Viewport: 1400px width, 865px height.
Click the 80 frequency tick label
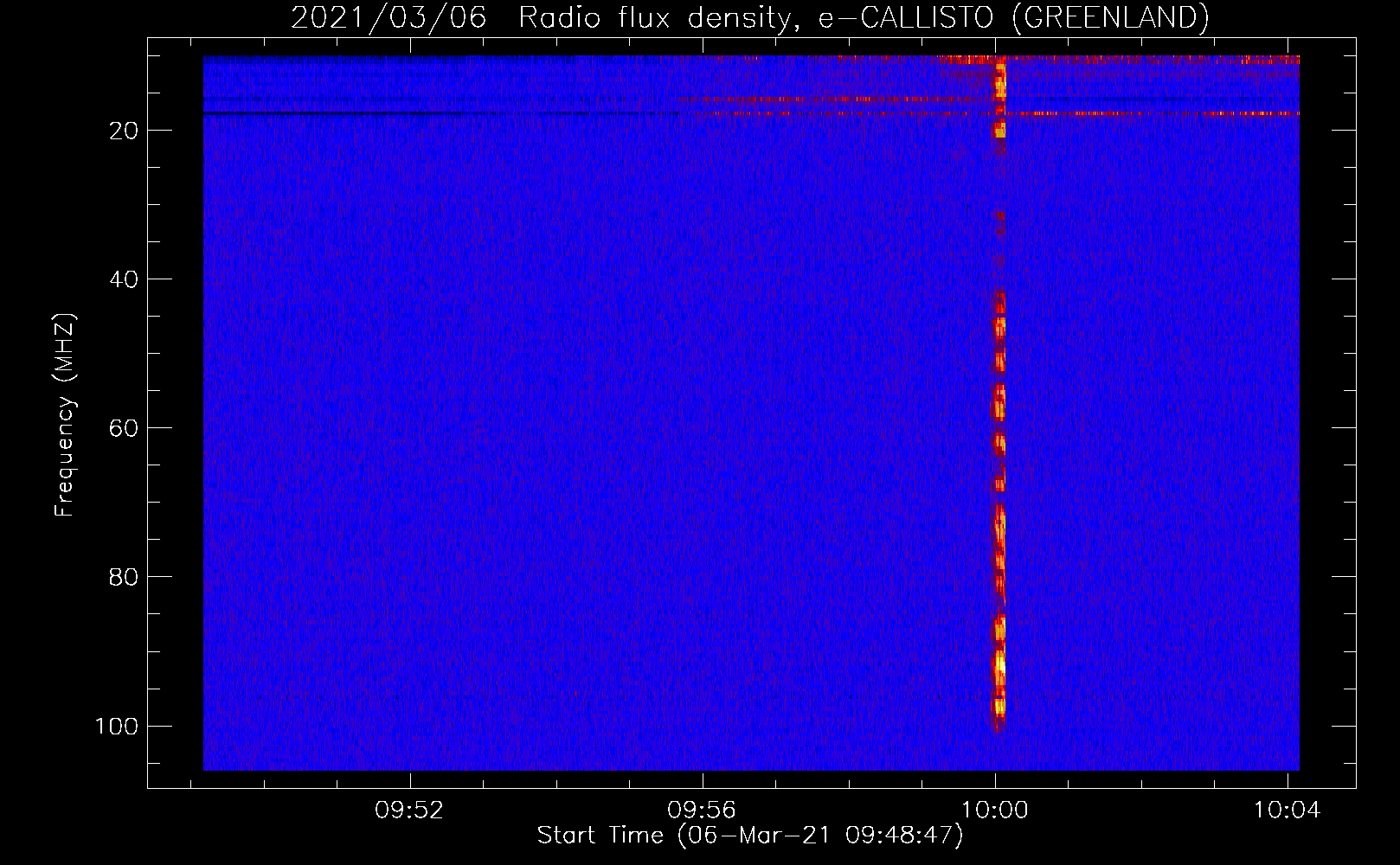124,577
